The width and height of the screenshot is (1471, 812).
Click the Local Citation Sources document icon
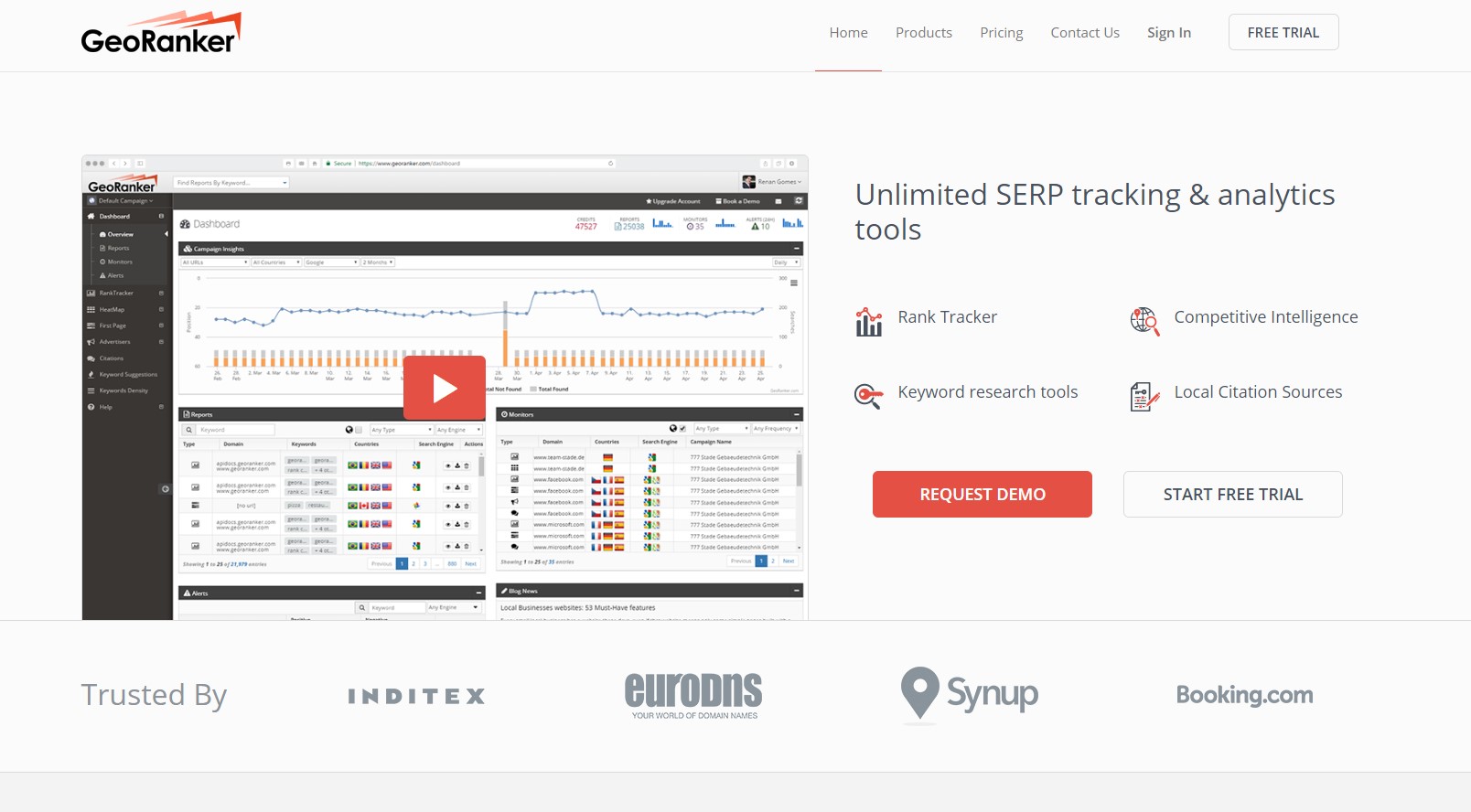(1144, 397)
